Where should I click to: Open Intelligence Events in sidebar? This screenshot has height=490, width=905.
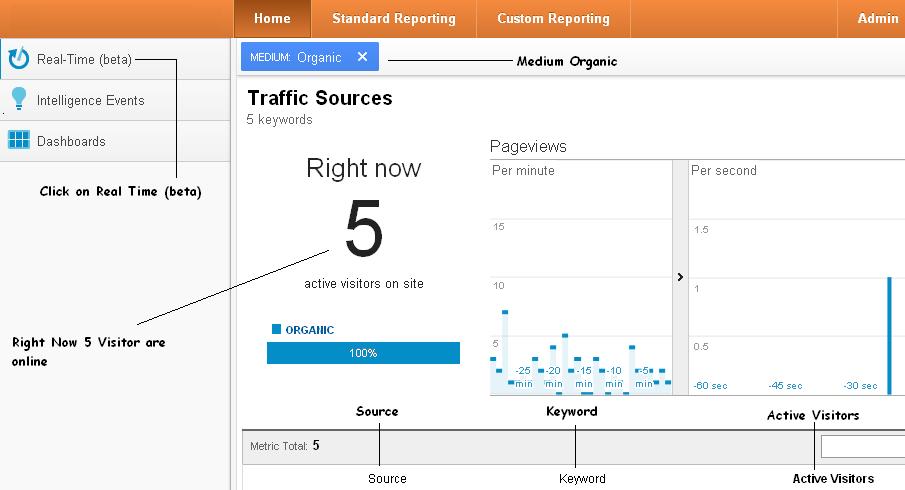pos(115,100)
